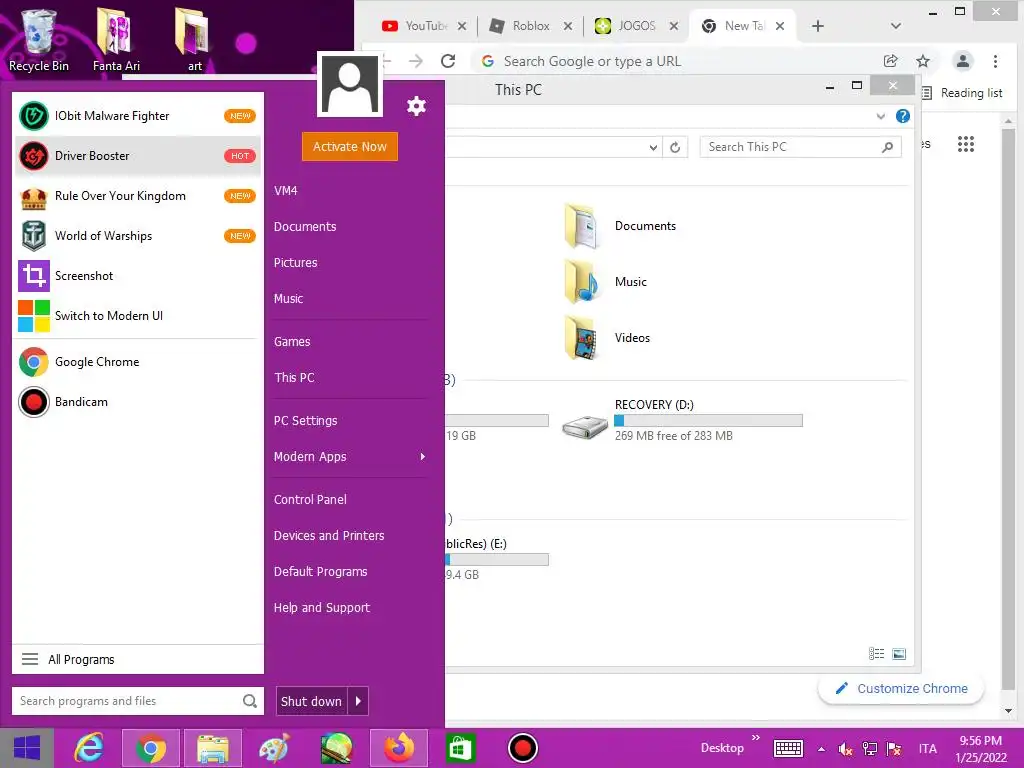
Task: Click Bandicam record icon on taskbar
Action: (522, 748)
